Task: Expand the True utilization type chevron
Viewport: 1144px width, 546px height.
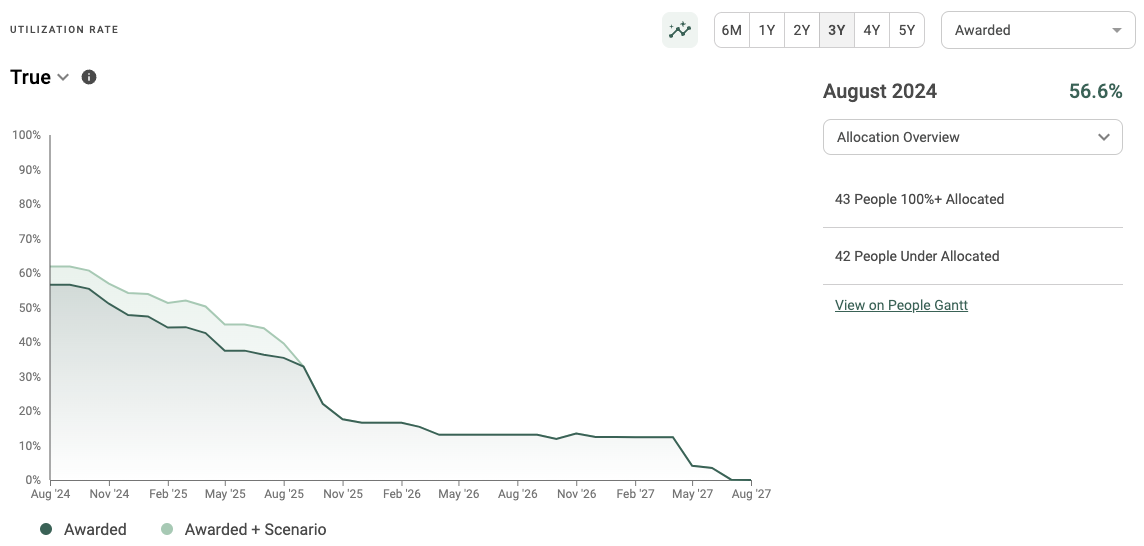Action: pos(63,77)
